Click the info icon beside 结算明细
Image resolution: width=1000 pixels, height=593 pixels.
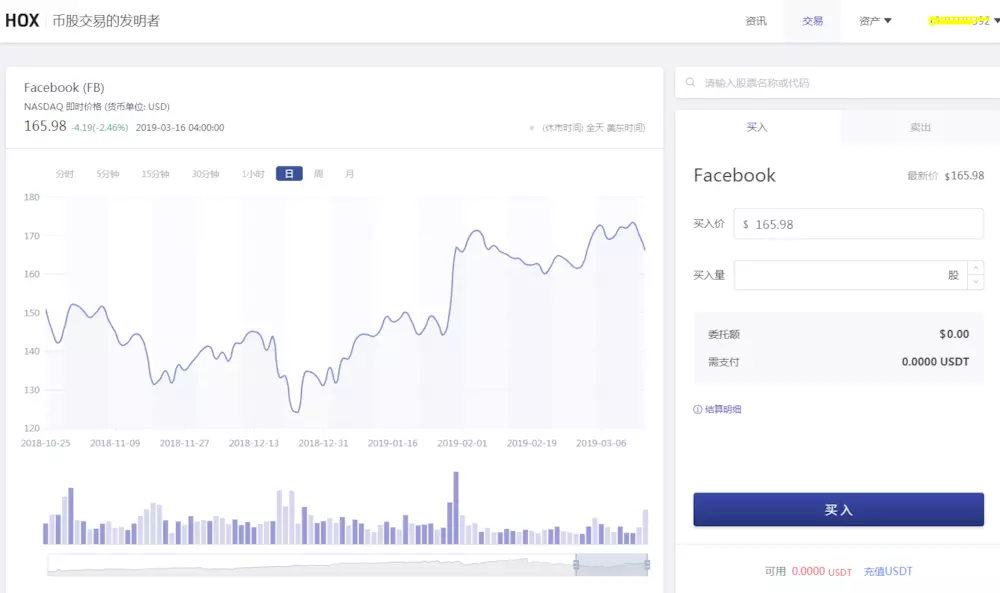click(698, 409)
